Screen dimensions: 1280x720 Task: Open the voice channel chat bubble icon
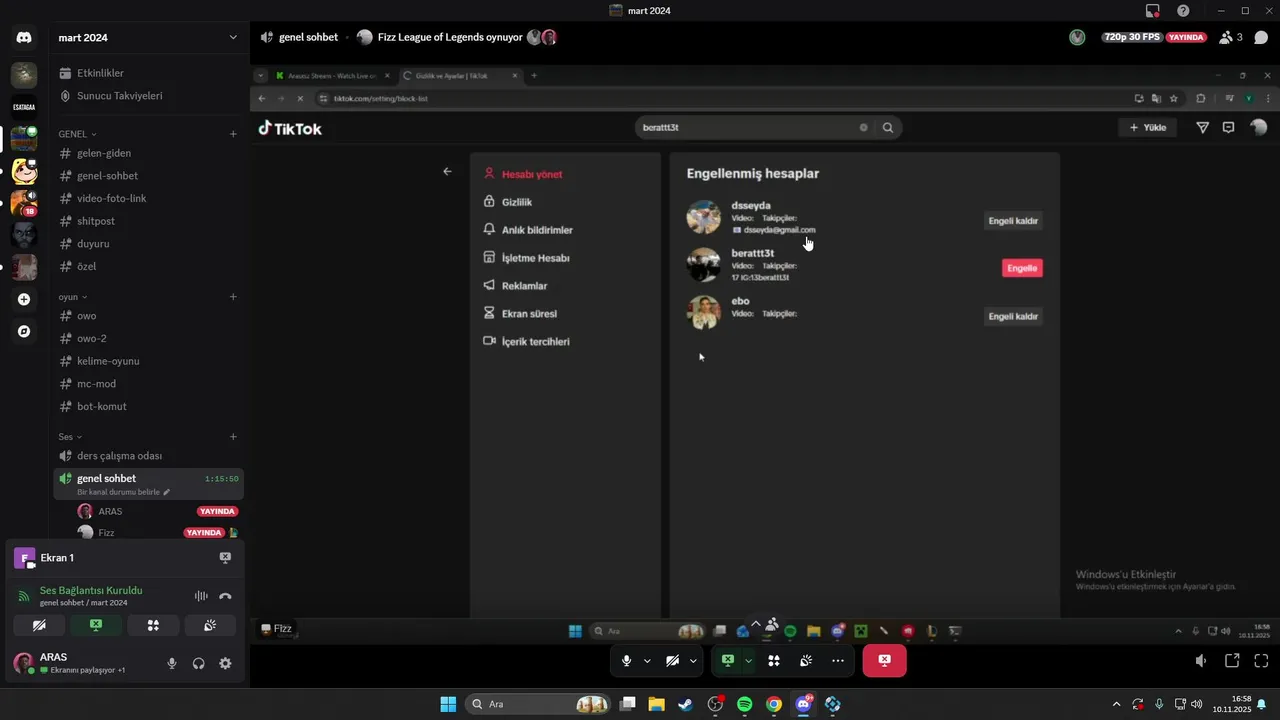tap(1261, 37)
